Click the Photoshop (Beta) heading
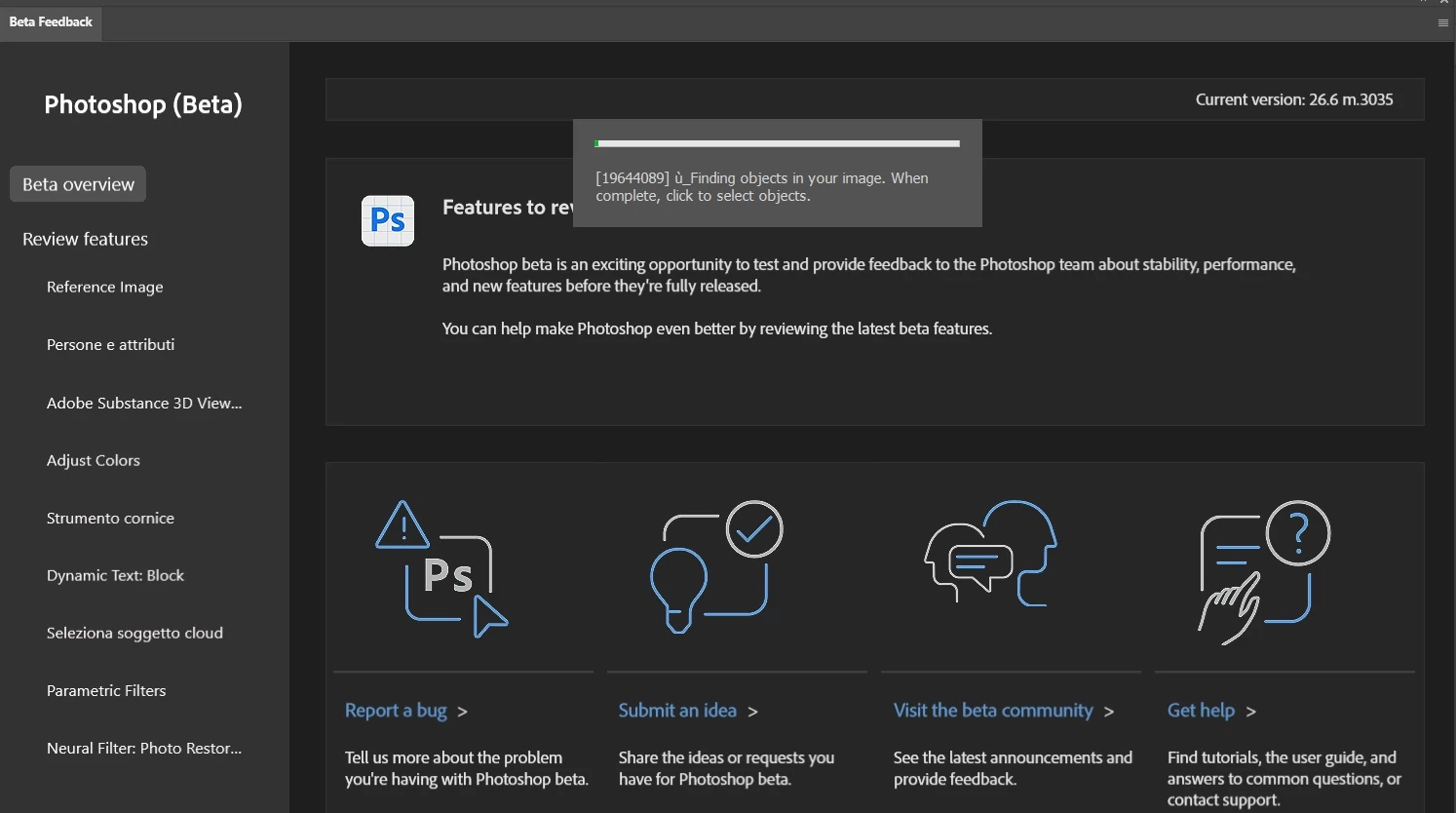This screenshot has width=1456, height=813. pyautogui.click(x=143, y=104)
